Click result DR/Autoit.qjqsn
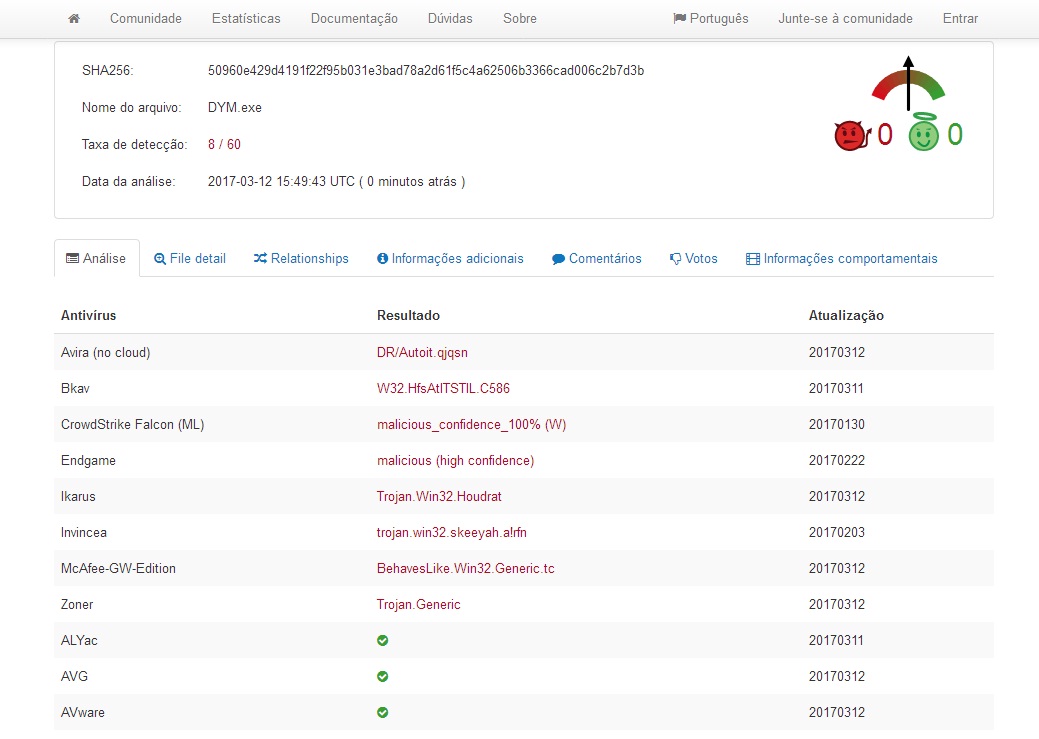The width and height of the screenshot is (1039, 739). [x=422, y=353]
